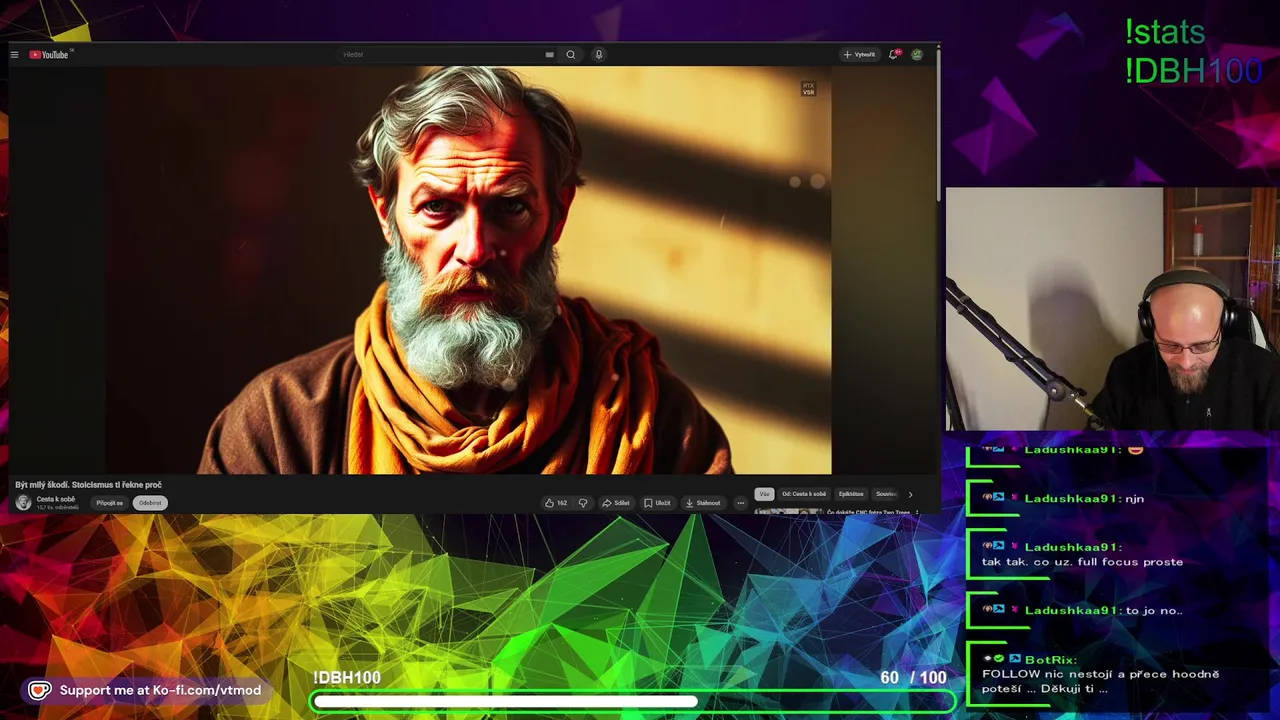The width and height of the screenshot is (1280, 720).
Task: Open the Cesta k sobě channel avatar
Action: pos(24,503)
